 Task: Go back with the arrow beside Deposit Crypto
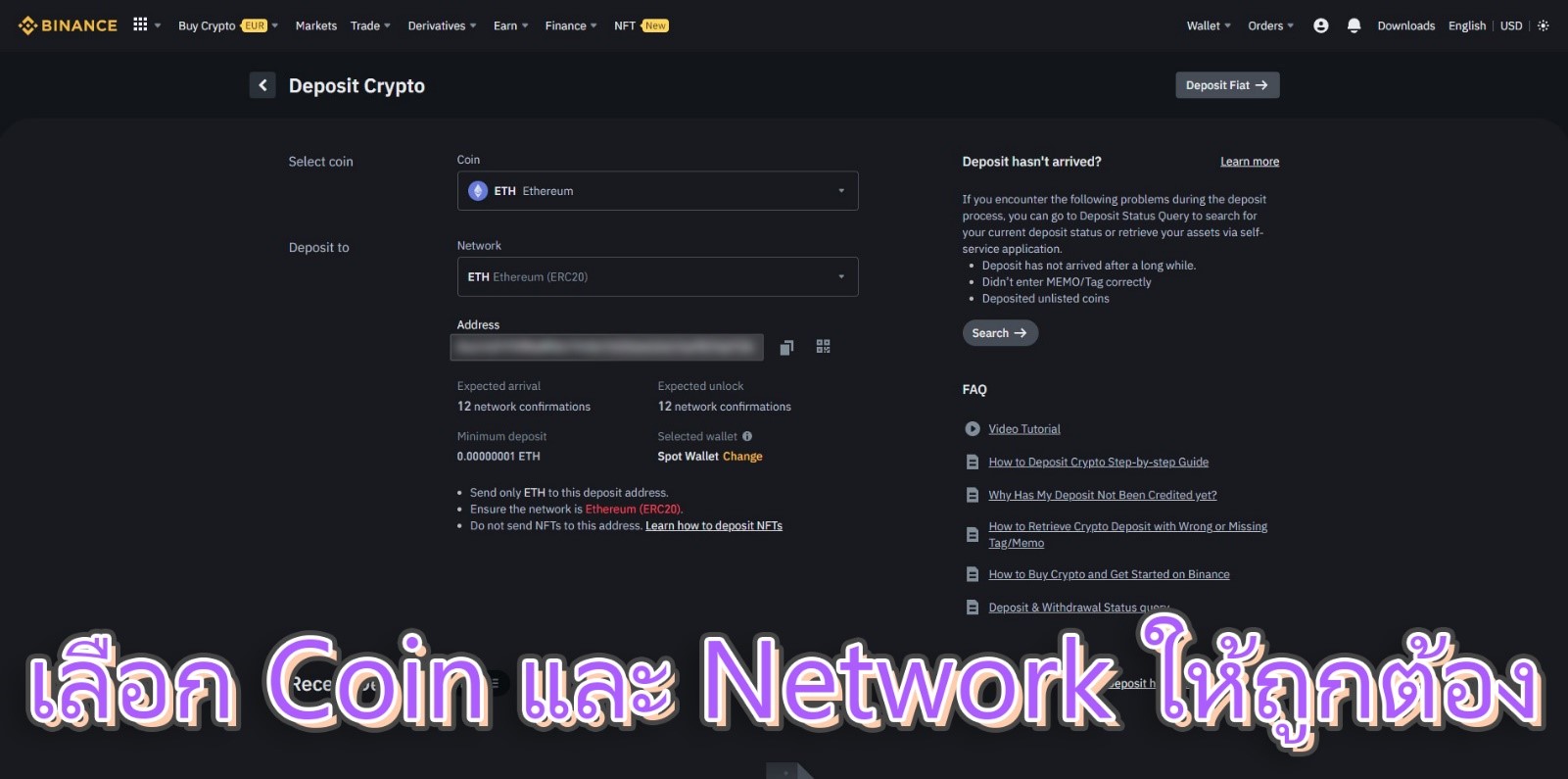tap(262, 85)
